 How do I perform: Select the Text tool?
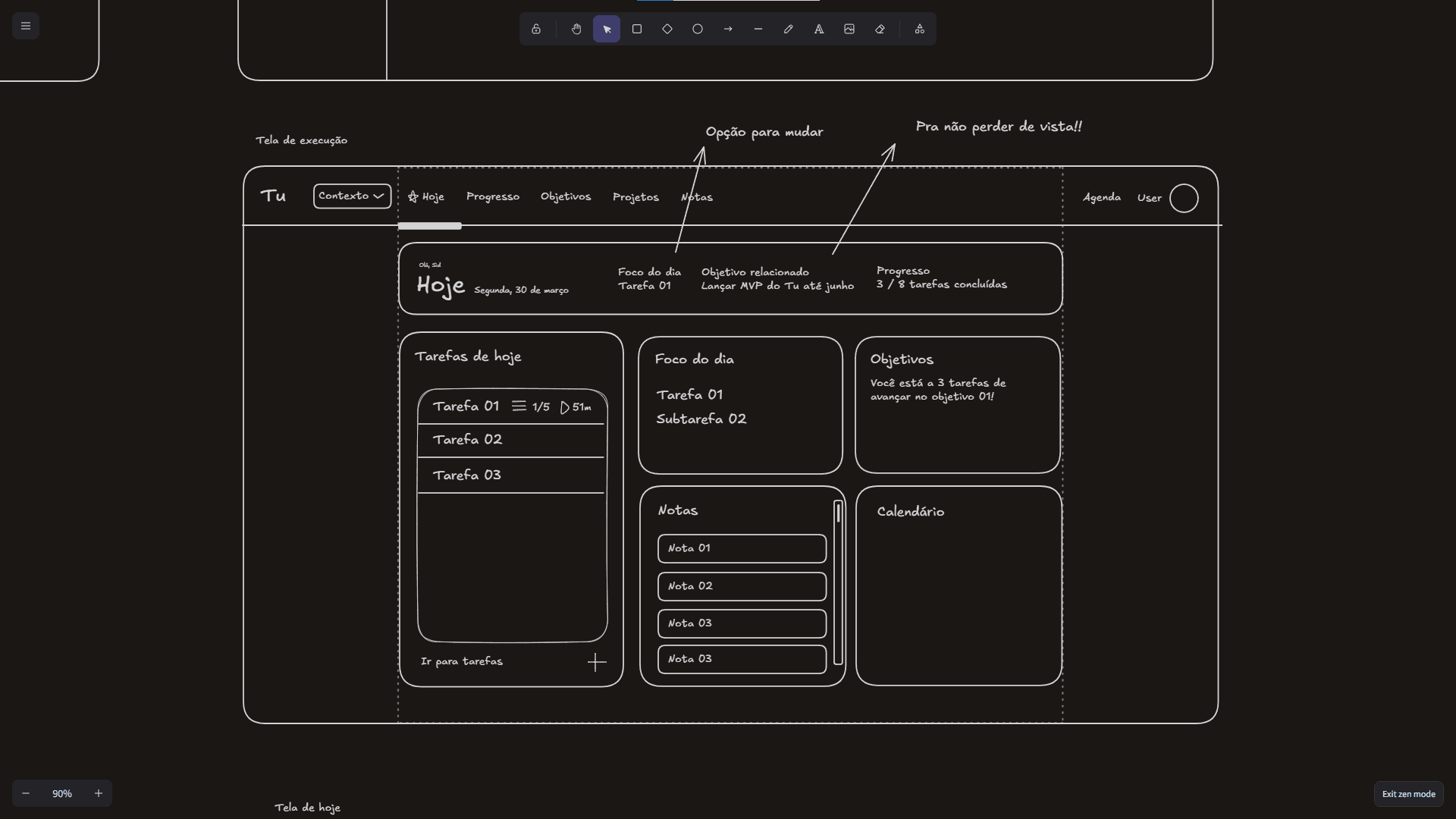point(819,29)
